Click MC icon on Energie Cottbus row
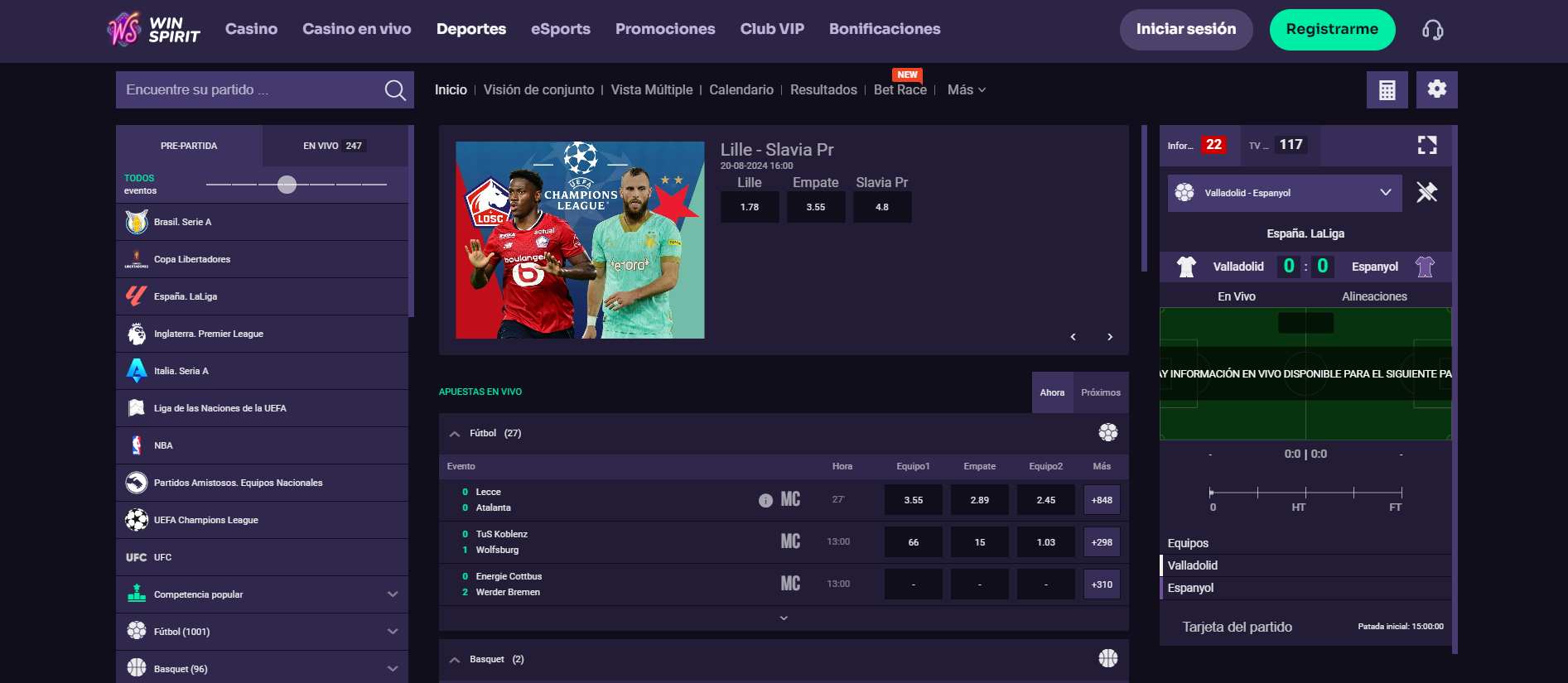This screenshot has height=683, width=1568. point(790,584)
